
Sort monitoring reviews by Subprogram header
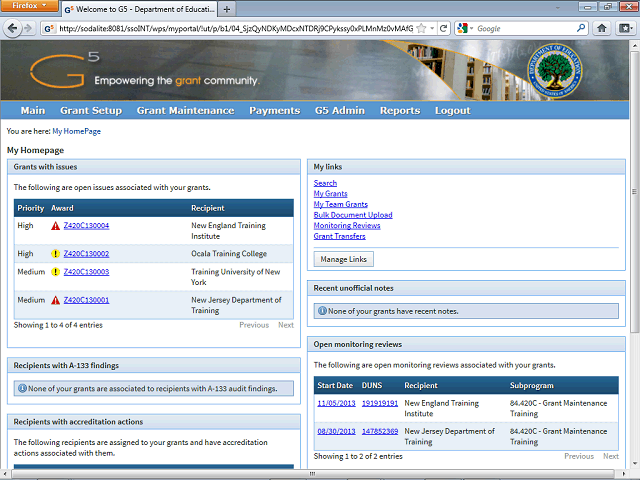tap(532, 386)
